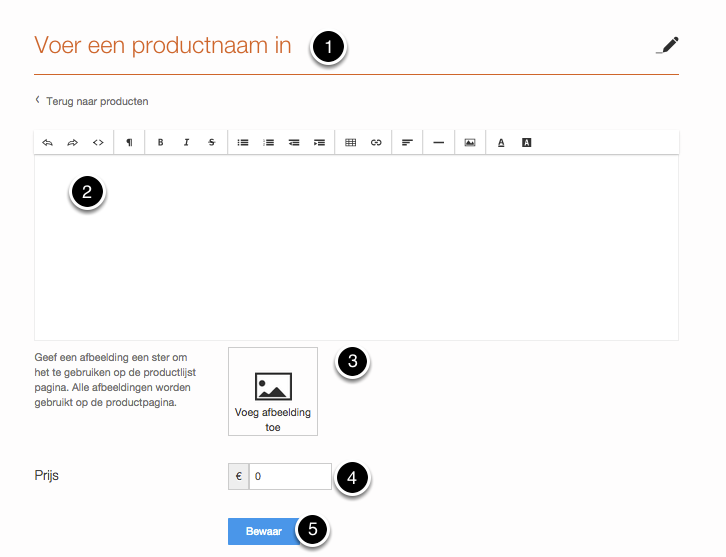Toggle bold formatting
726x557 pixels.
point(160,143)
